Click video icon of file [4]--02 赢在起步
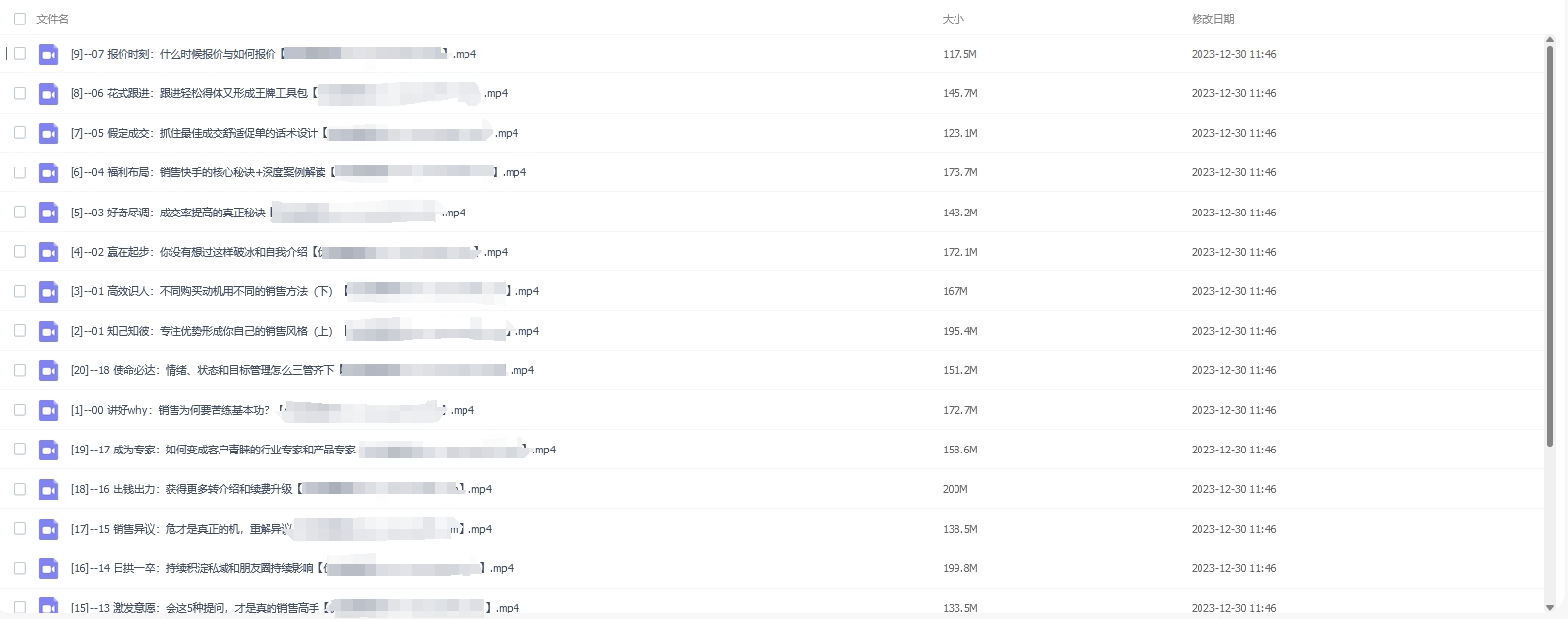This screenshot has width=1568, height=619. point(48,253)
